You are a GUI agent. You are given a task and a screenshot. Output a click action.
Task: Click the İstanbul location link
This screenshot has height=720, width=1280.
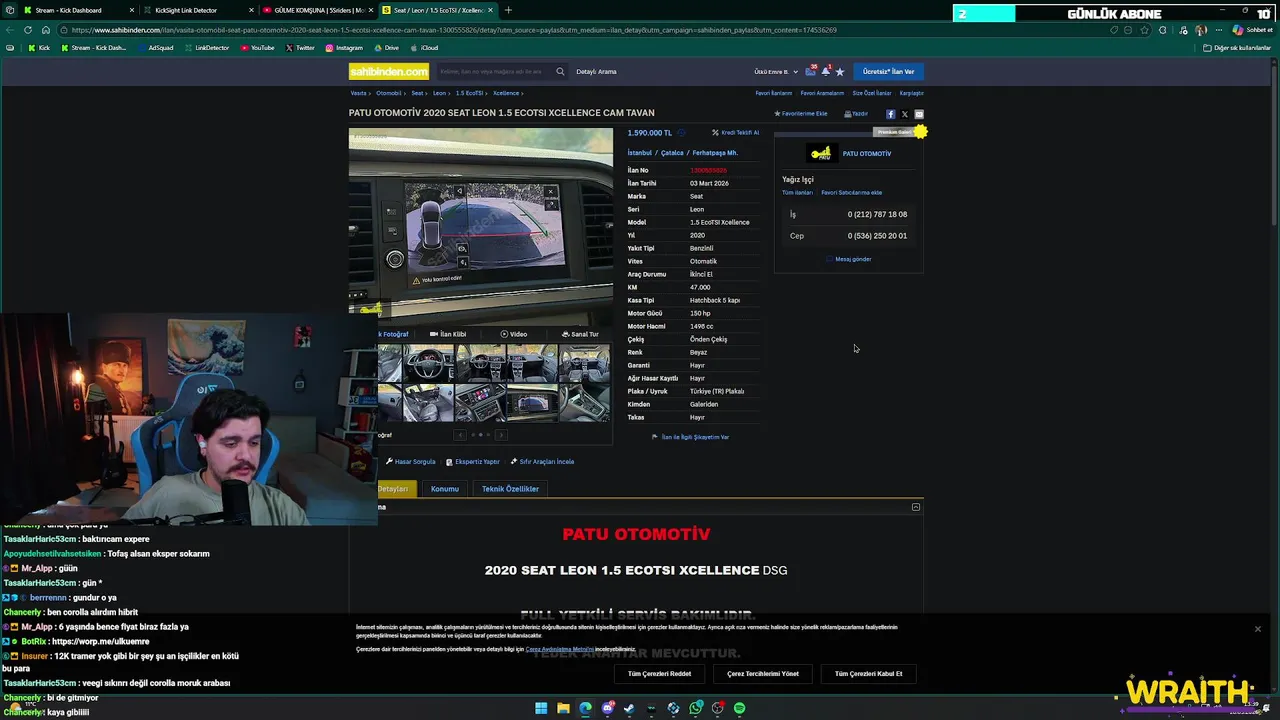tap(639, 153)
